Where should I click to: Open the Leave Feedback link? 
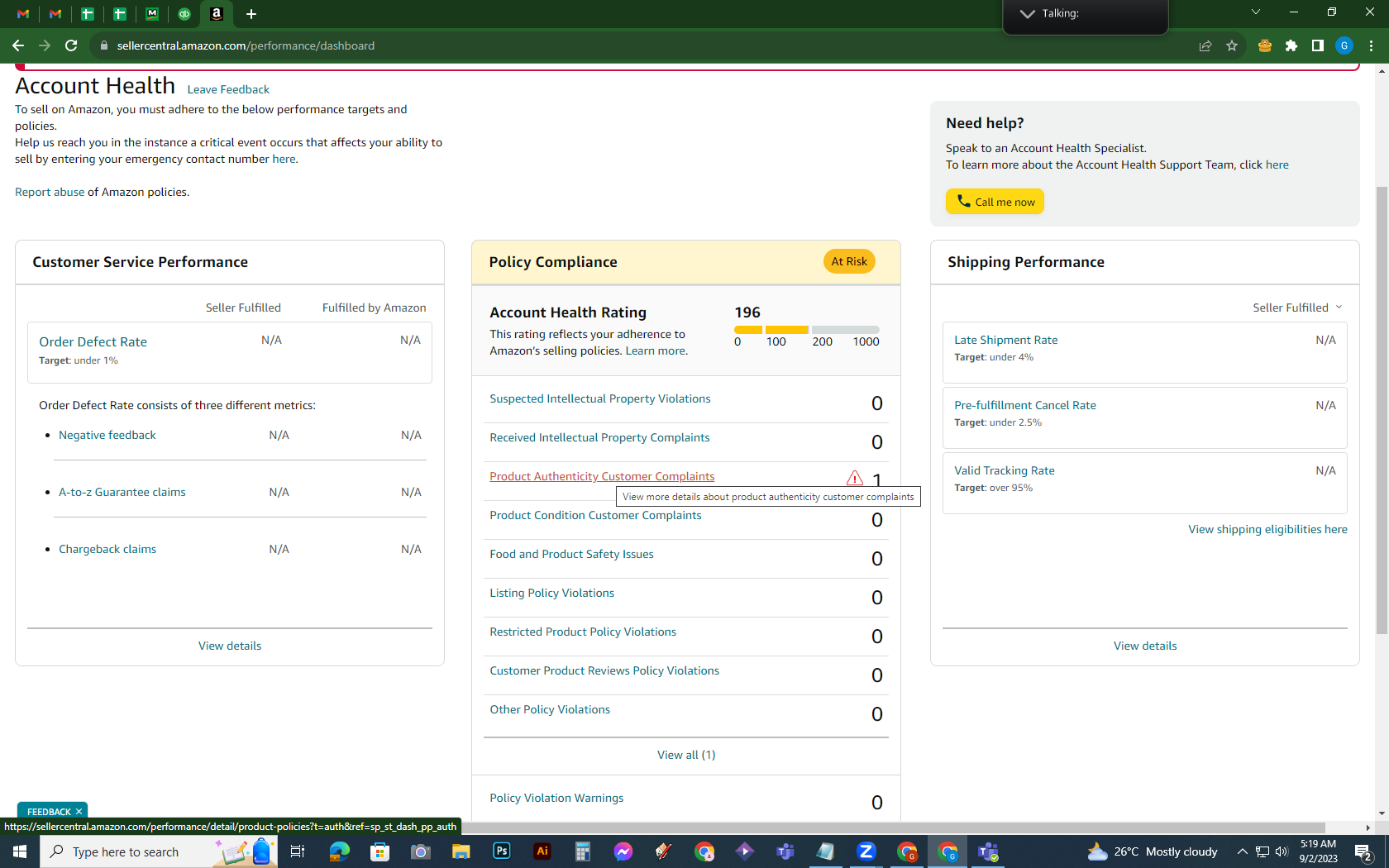228,89
